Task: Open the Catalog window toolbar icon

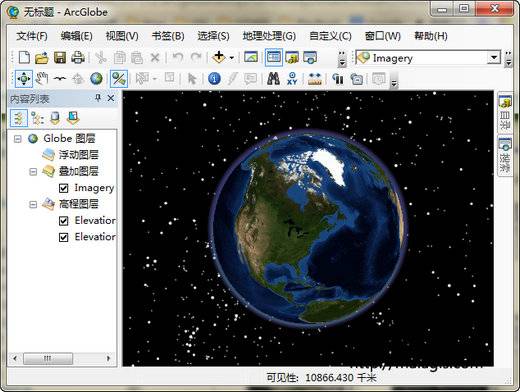Action: click(292, 58)
